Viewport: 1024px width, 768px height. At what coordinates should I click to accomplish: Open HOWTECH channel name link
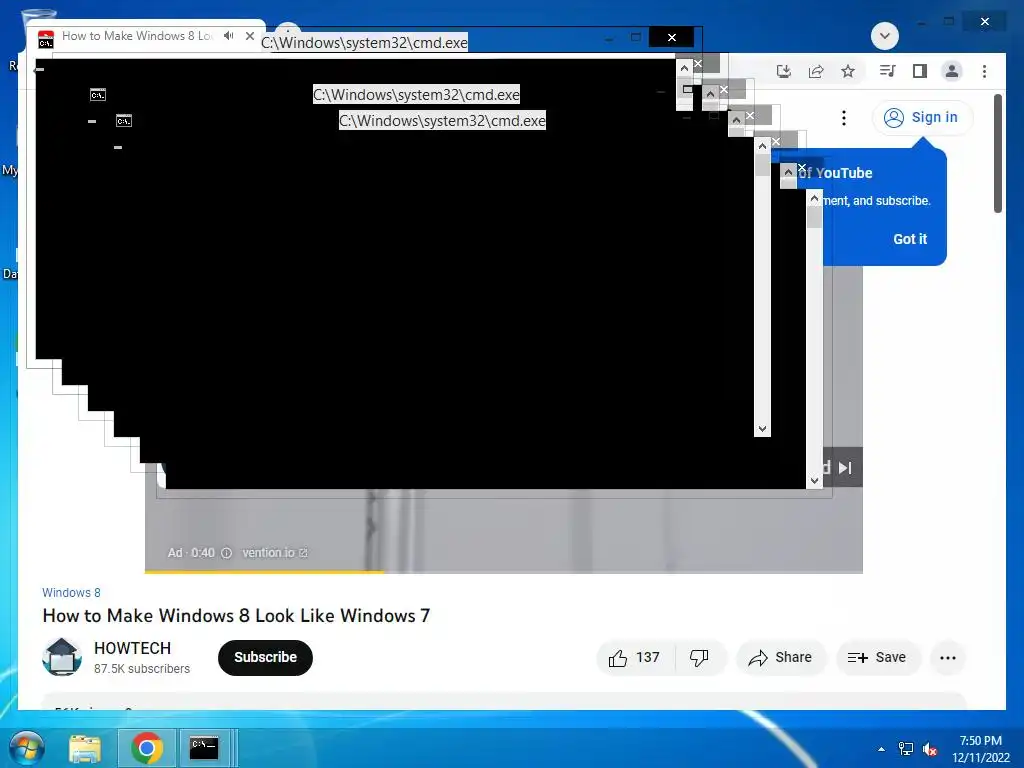(x=133, y=648)
